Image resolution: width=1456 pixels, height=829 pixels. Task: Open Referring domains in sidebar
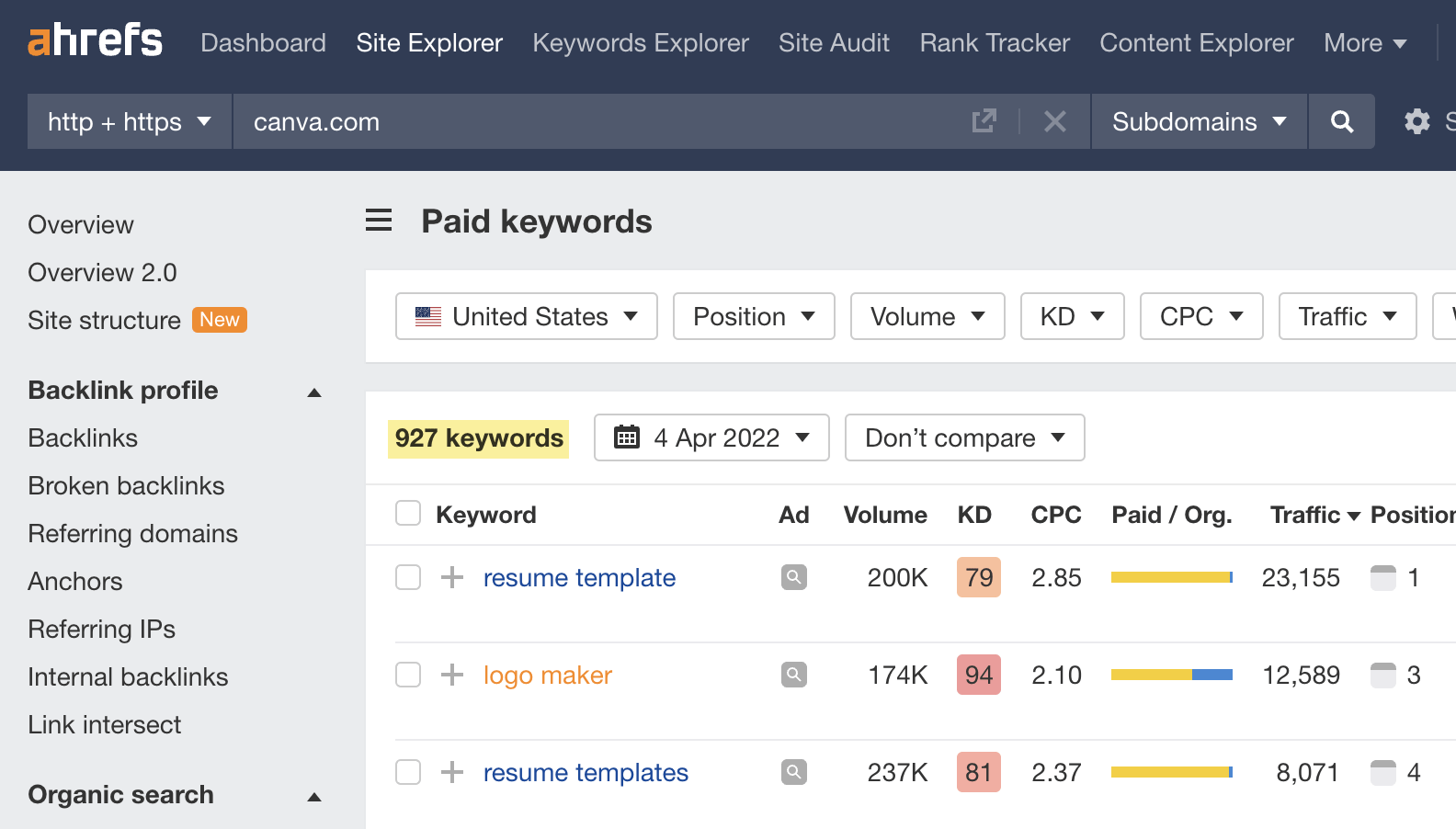coord(132,534)
